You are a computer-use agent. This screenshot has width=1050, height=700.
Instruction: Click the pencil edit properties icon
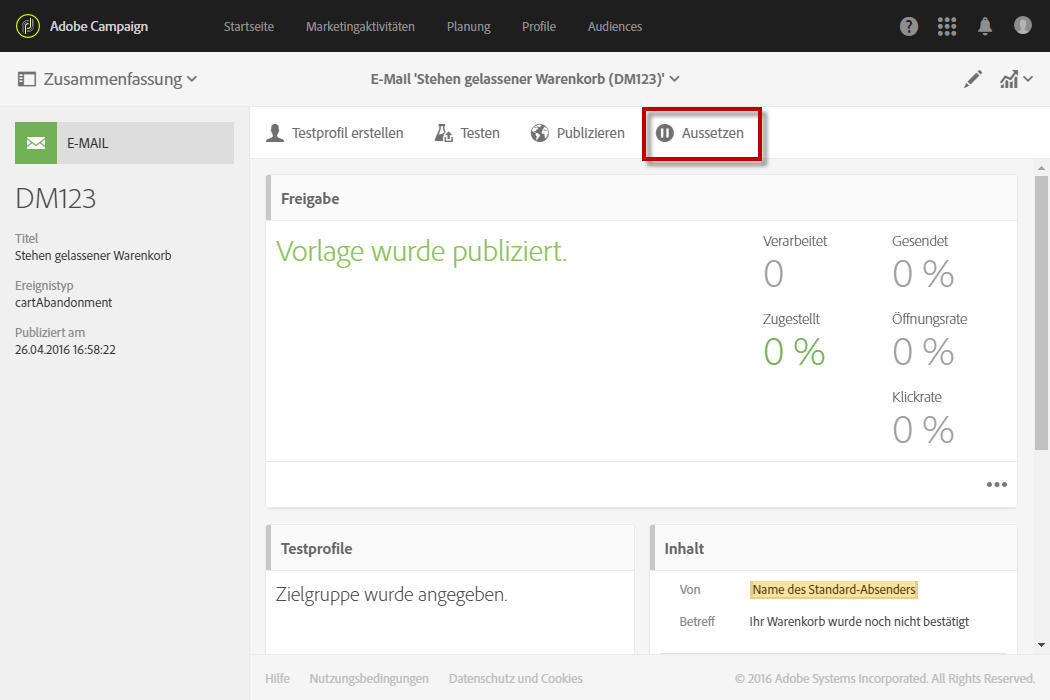tap(973, 80)
